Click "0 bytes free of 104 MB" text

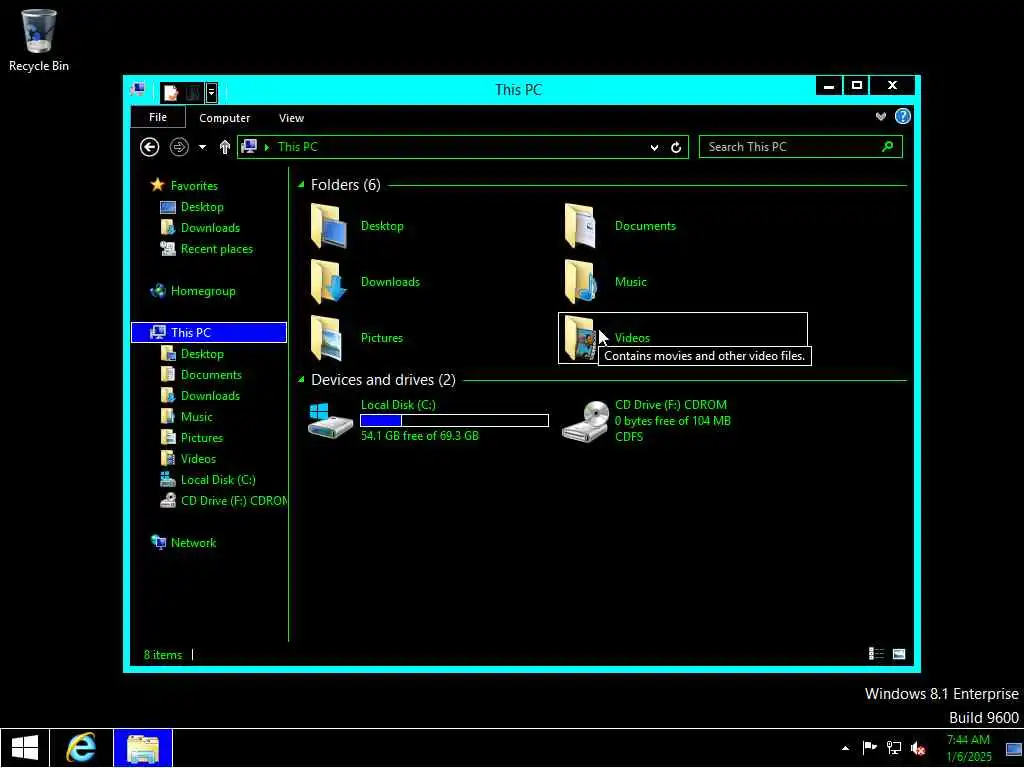click(x=673, y=421)
